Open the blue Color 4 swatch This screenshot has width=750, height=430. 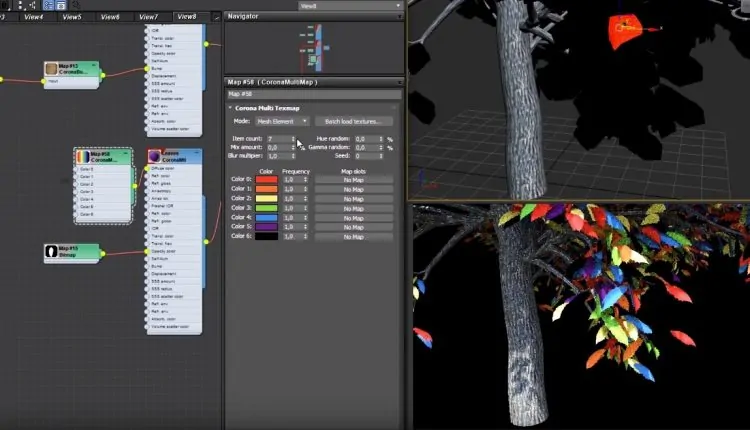coord(266,217)
